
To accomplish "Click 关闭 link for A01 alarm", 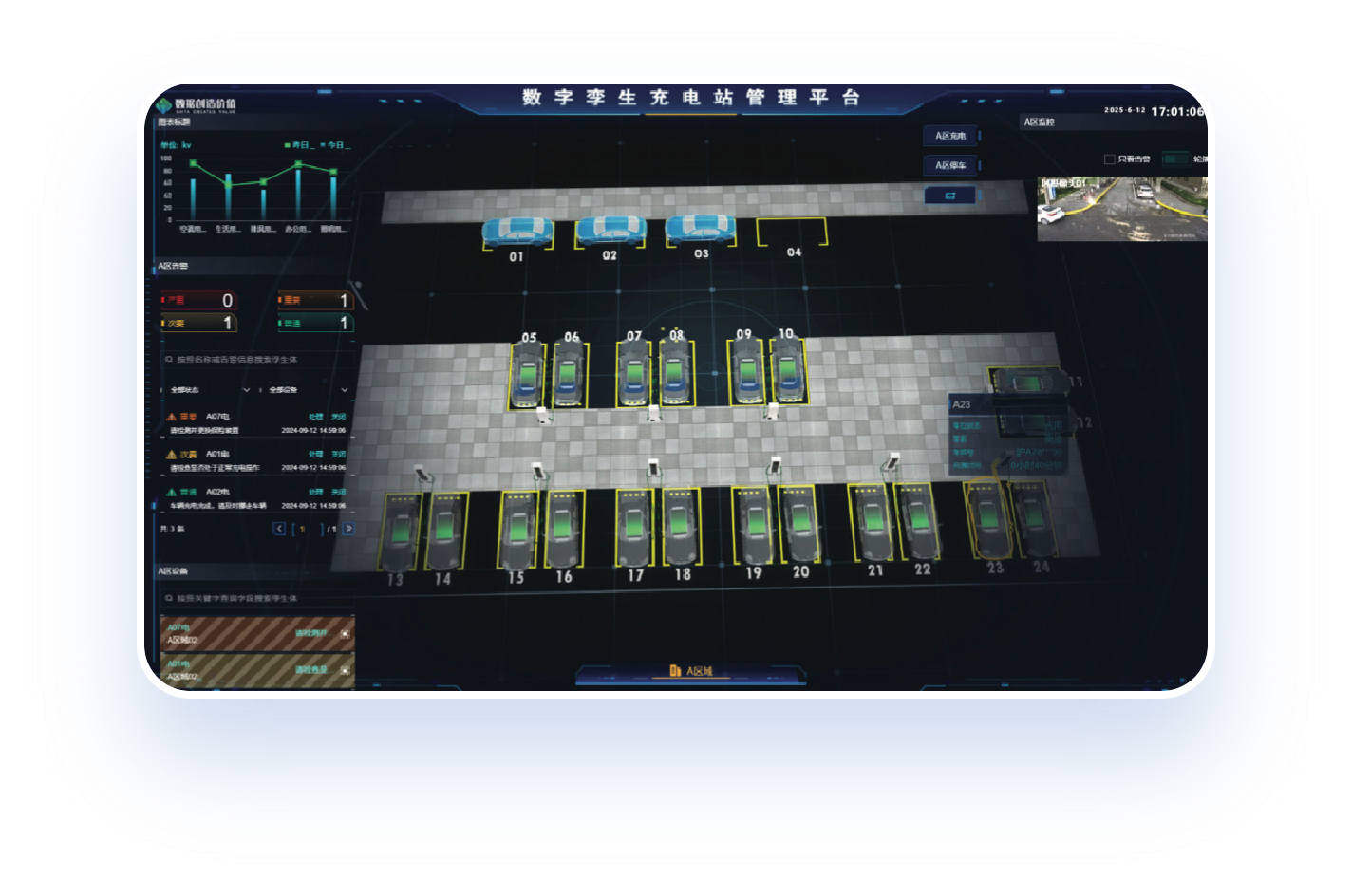I will [338, 455].
